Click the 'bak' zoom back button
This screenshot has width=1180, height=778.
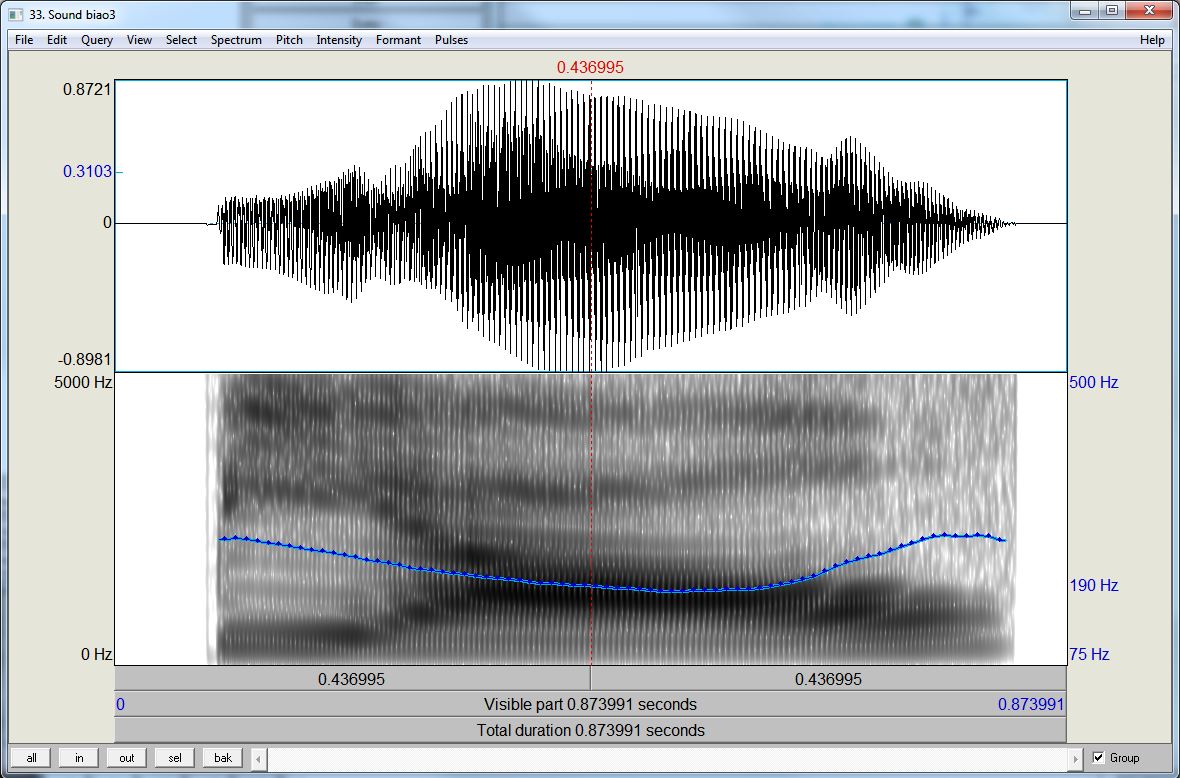(x=223, y=758)
